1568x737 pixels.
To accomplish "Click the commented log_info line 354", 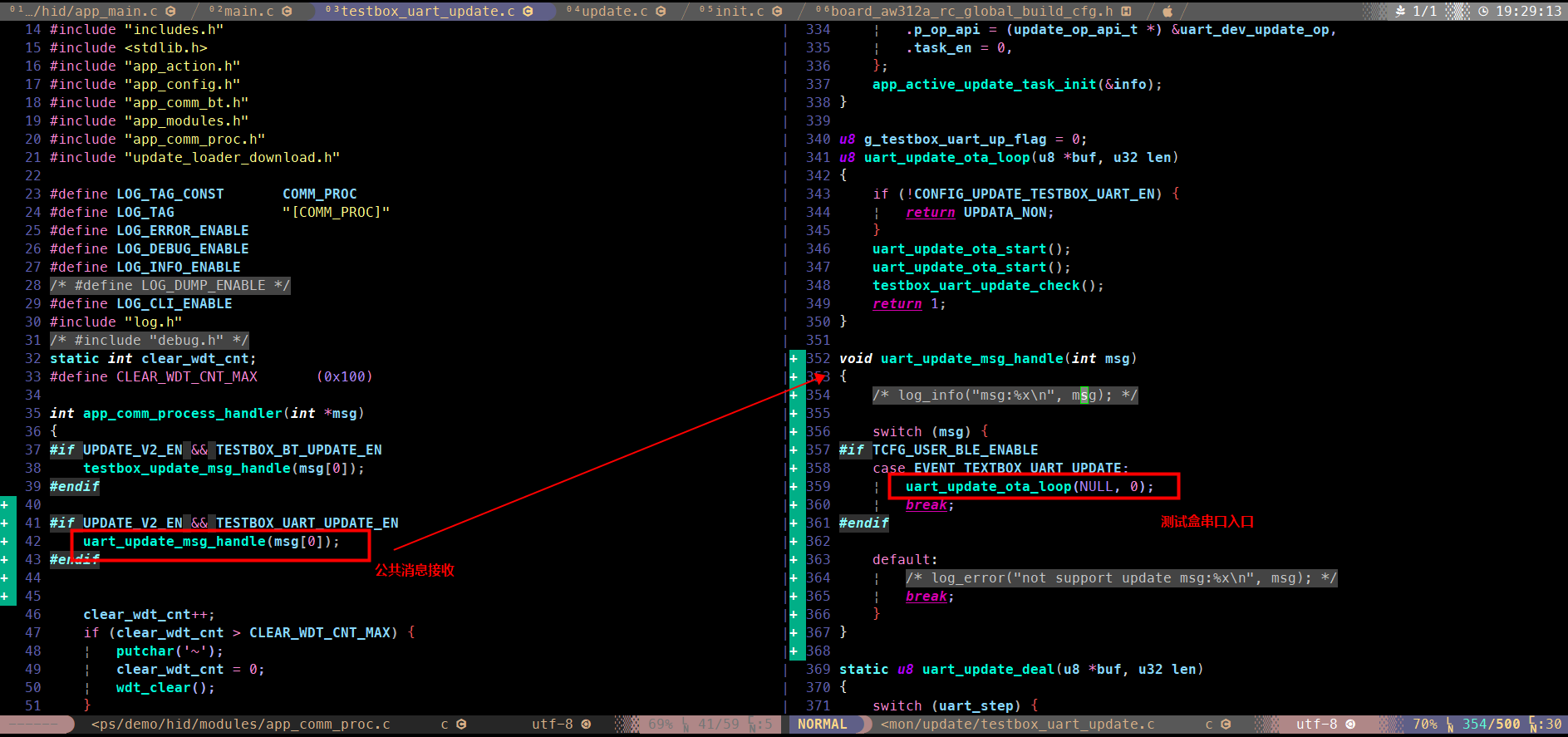I will tap(1005, 396).
